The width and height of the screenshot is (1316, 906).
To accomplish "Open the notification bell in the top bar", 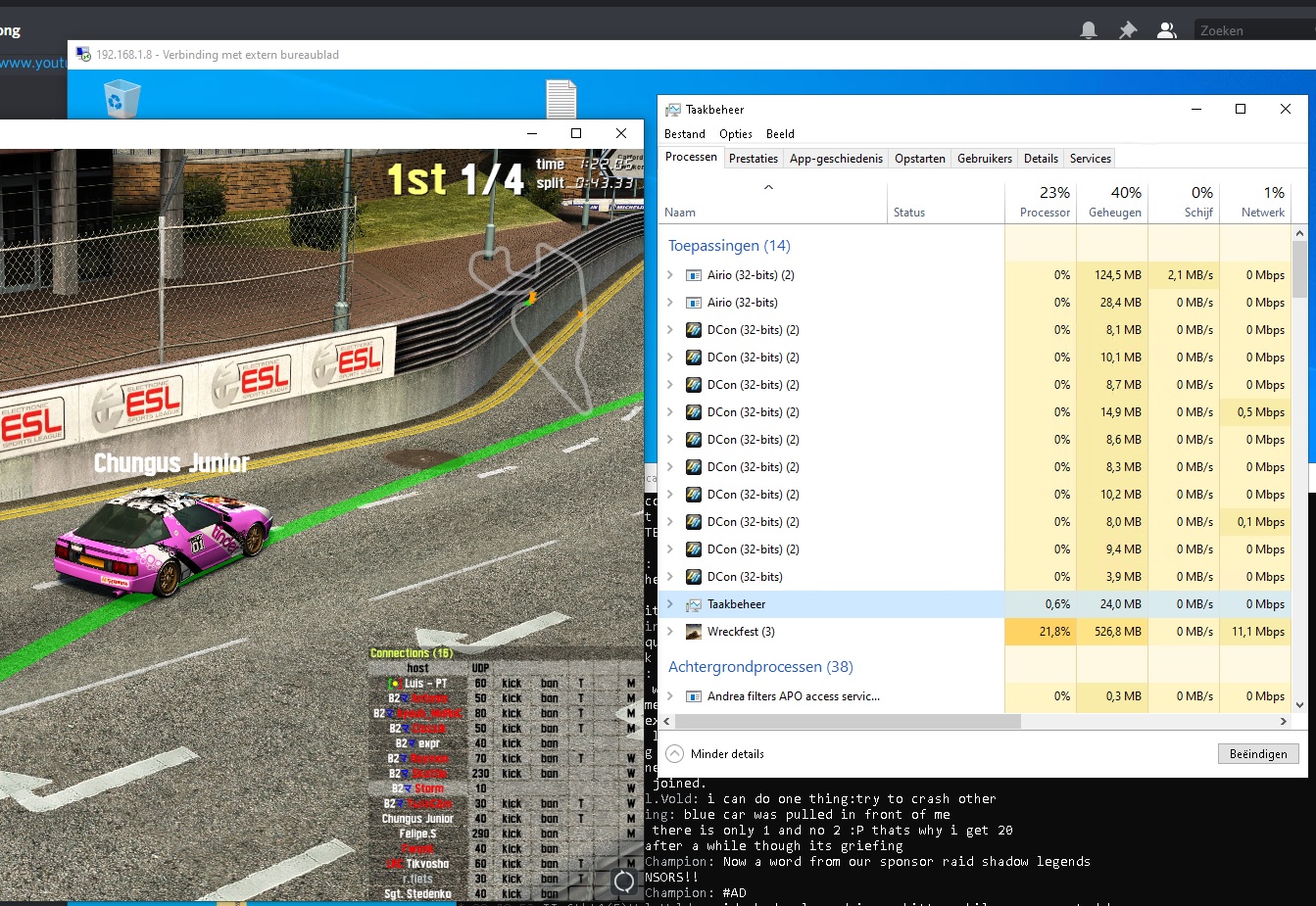I will pos(1089,30).
